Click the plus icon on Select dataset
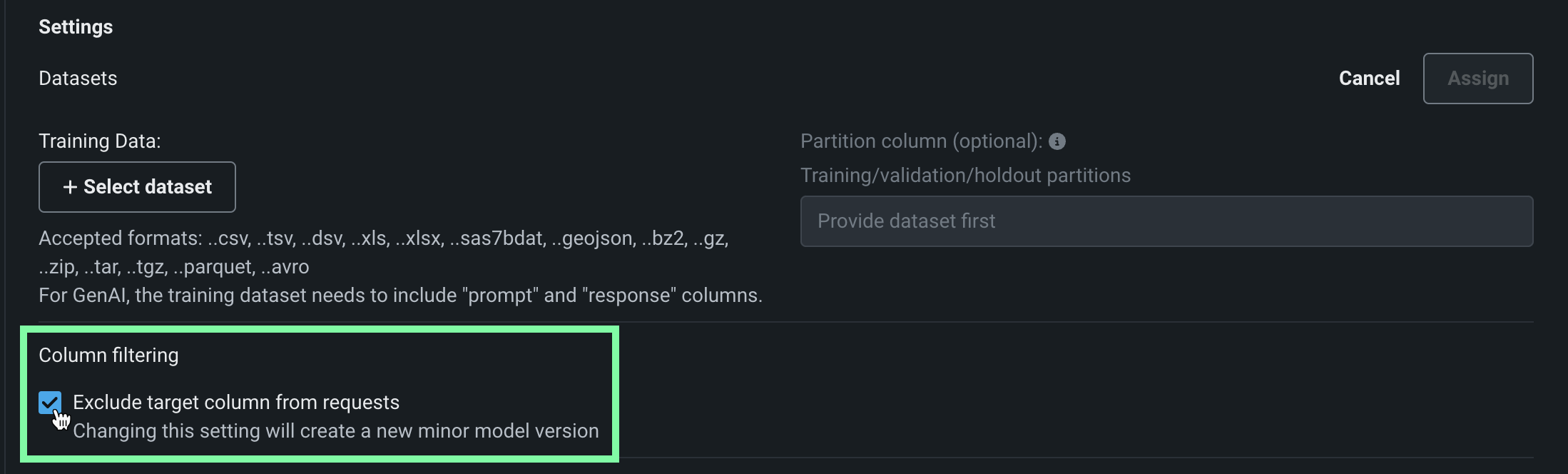 click(70, 187)
